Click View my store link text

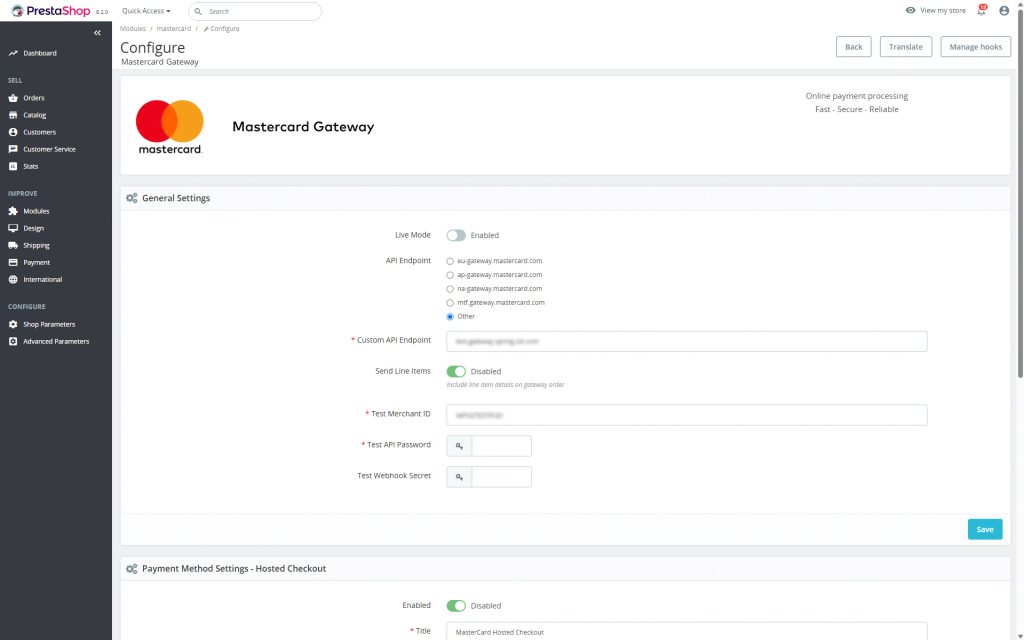(x=943, y=10)
